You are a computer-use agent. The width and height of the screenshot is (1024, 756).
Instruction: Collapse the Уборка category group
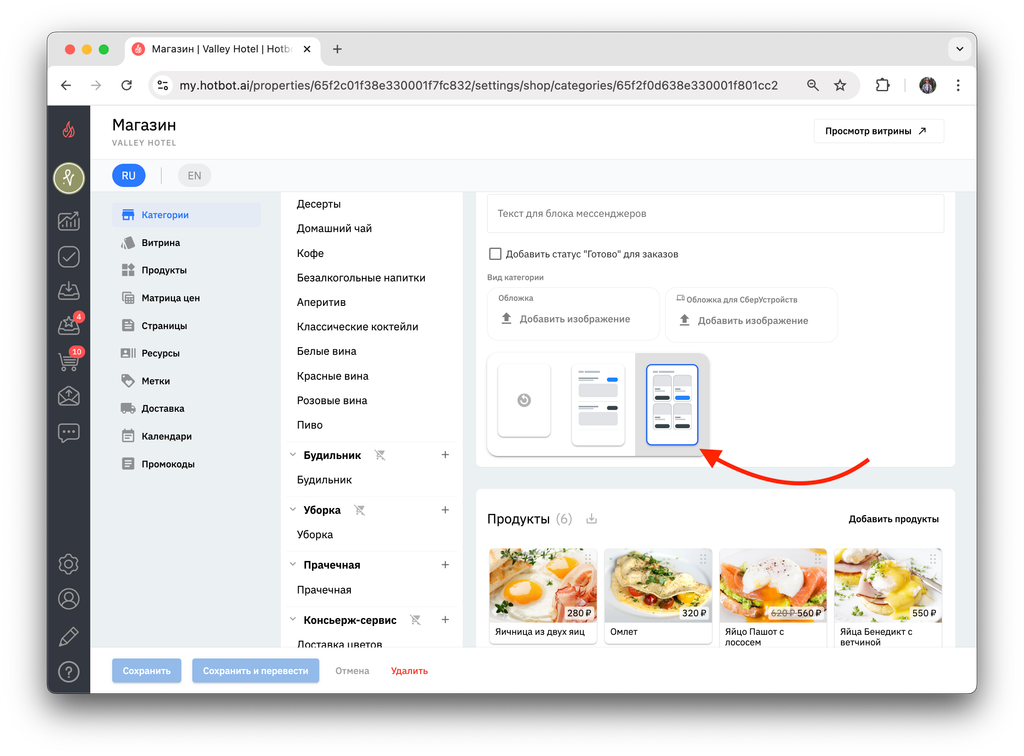click(x=293, y=509)
